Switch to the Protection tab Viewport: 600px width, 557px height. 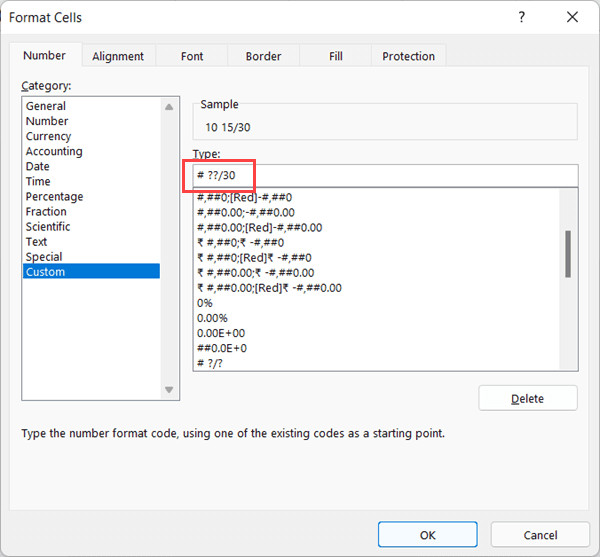coord(408,57)
